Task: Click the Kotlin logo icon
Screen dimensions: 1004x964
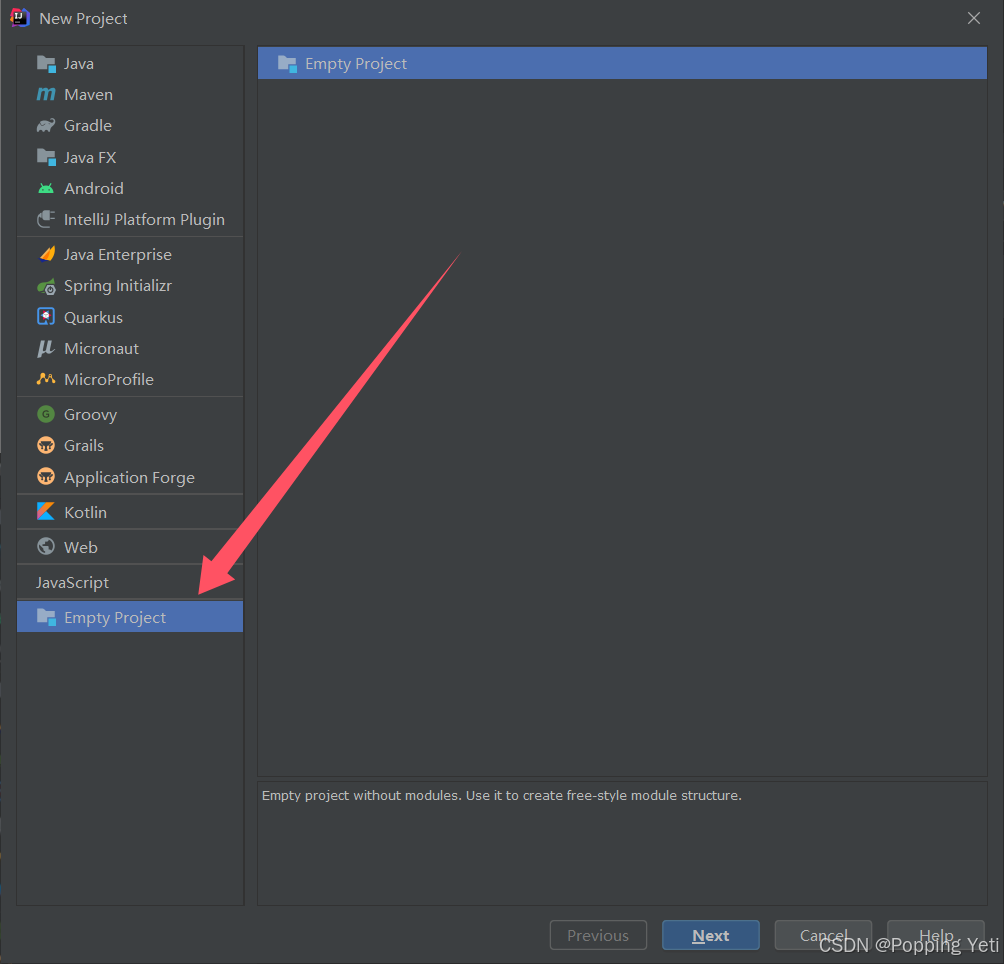Action: click(x=46, y=511)
